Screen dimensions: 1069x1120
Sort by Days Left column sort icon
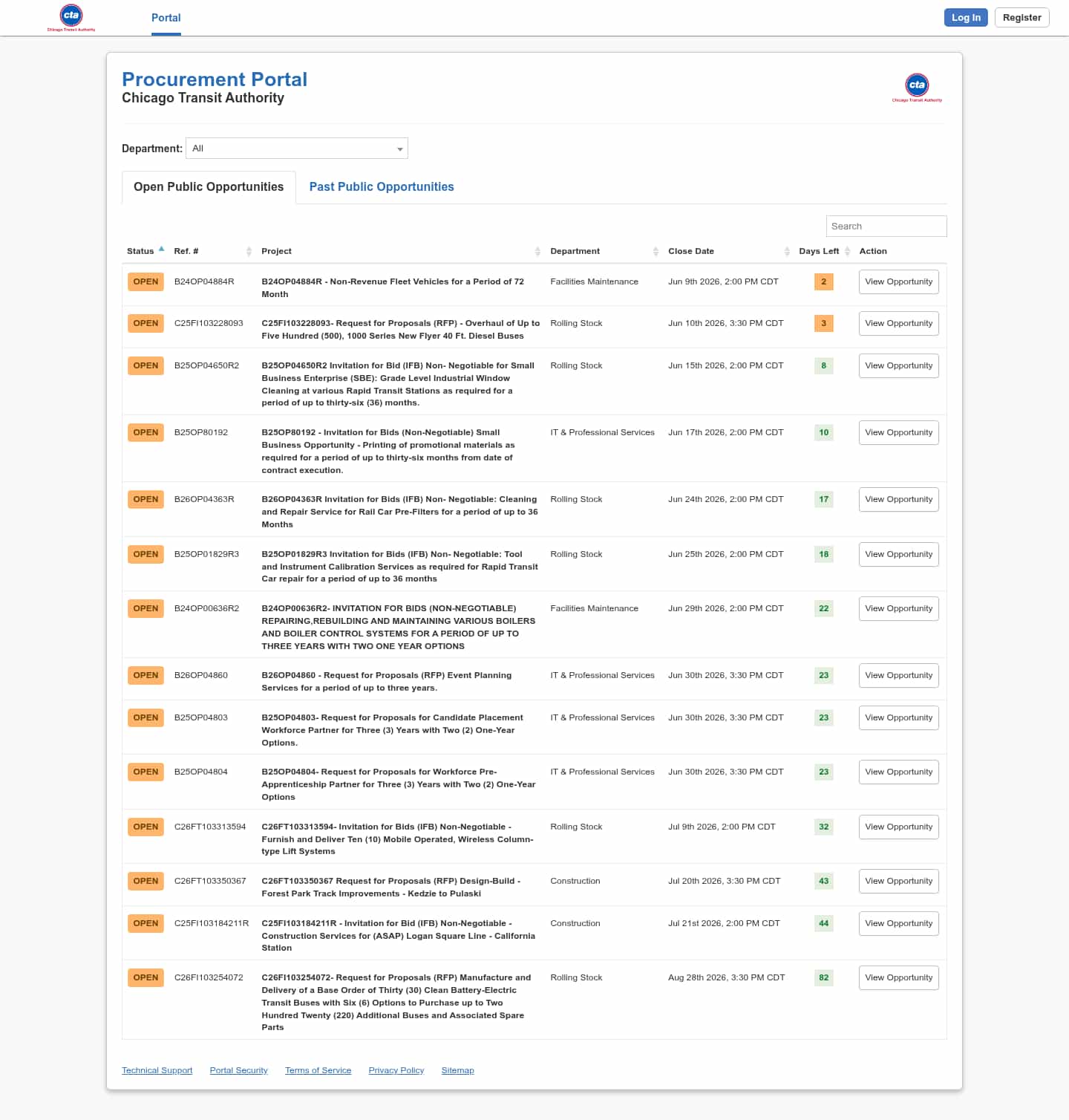[x=847, y=252]
